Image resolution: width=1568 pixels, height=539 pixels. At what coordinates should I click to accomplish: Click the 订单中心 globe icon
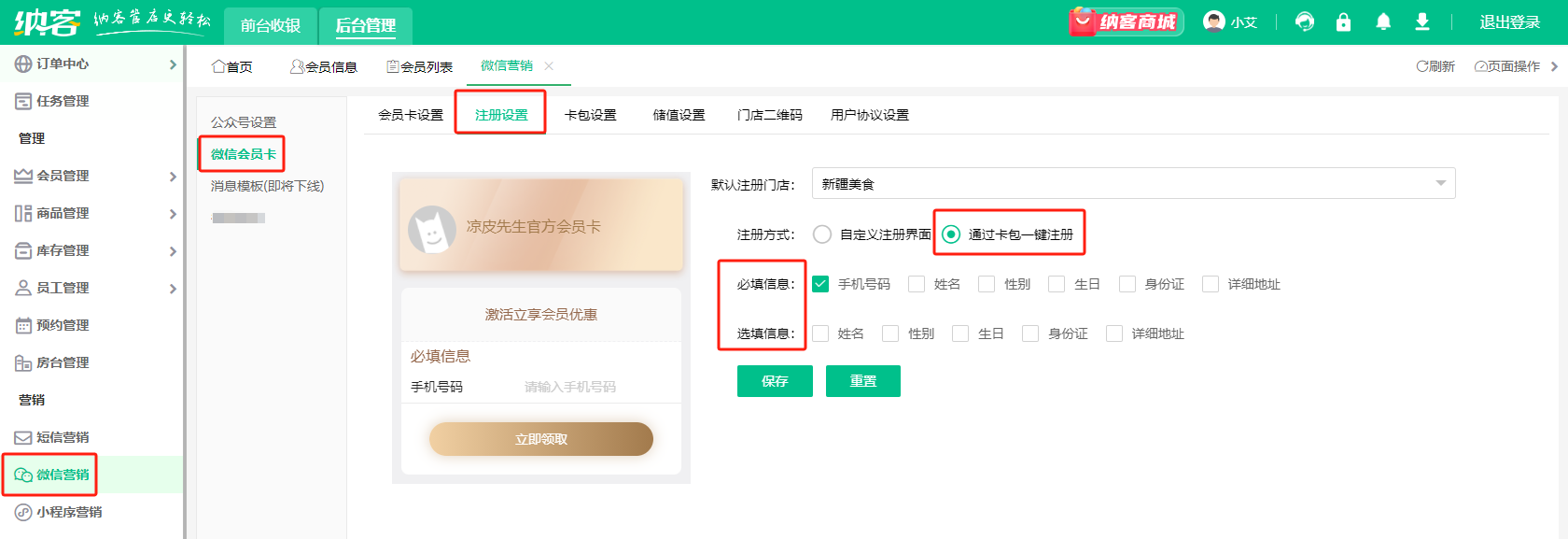coord(23,64)
